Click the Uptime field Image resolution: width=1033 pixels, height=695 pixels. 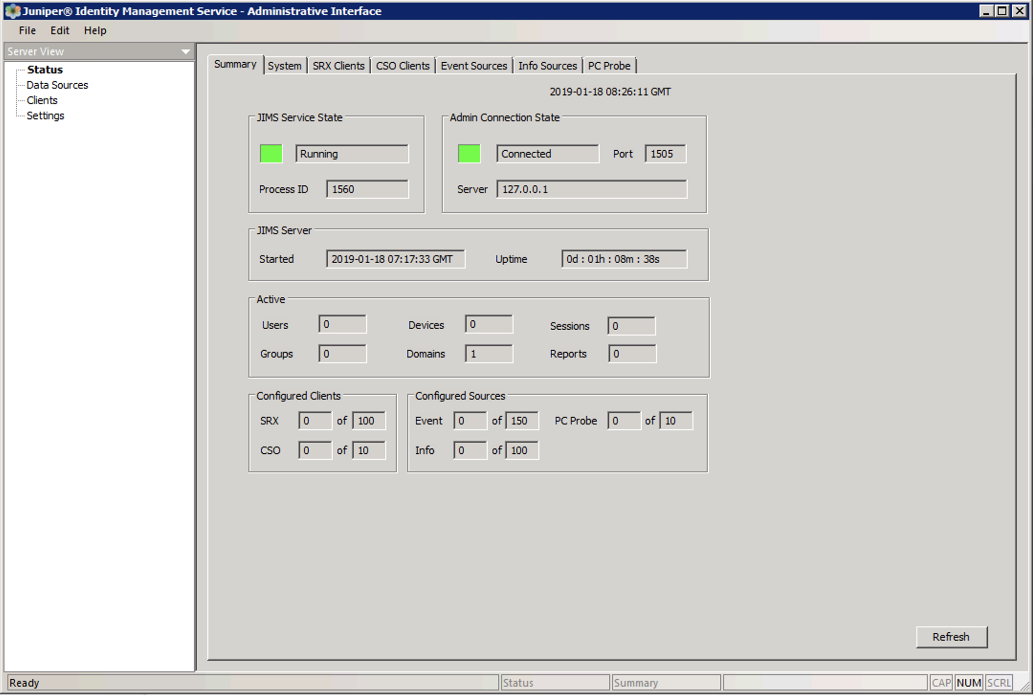pos(624,259)
